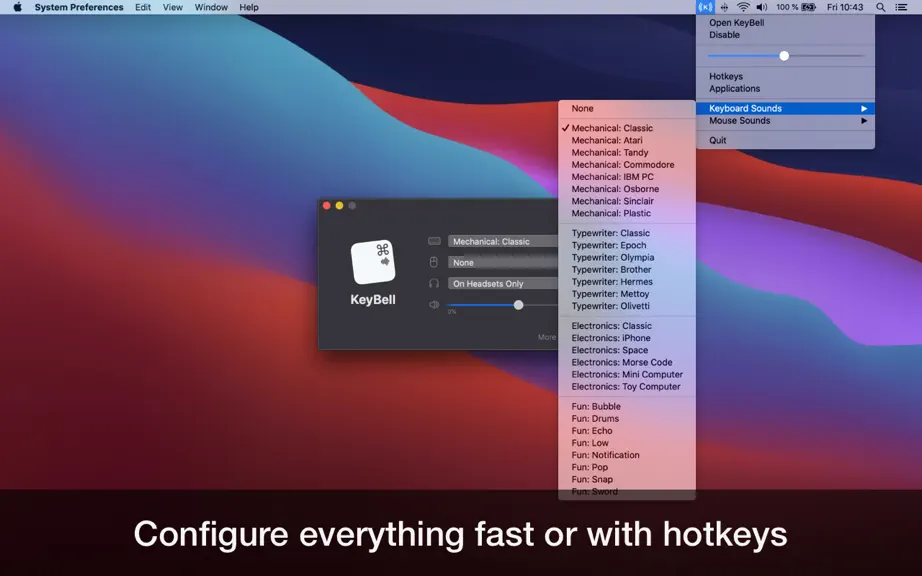This screenshot has height=576, width=922.
Task: Click the clock showing Fri 10:43
Action: click(845, 7)
